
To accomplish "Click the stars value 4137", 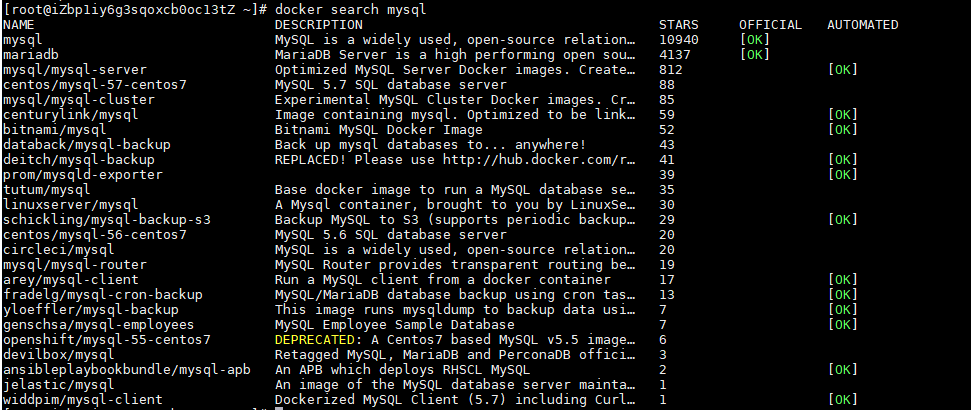I will (x=675, y=55).
